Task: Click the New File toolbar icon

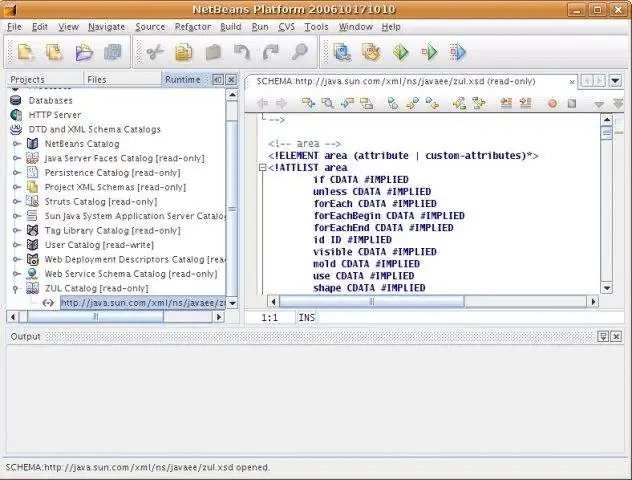Action: 25,52
